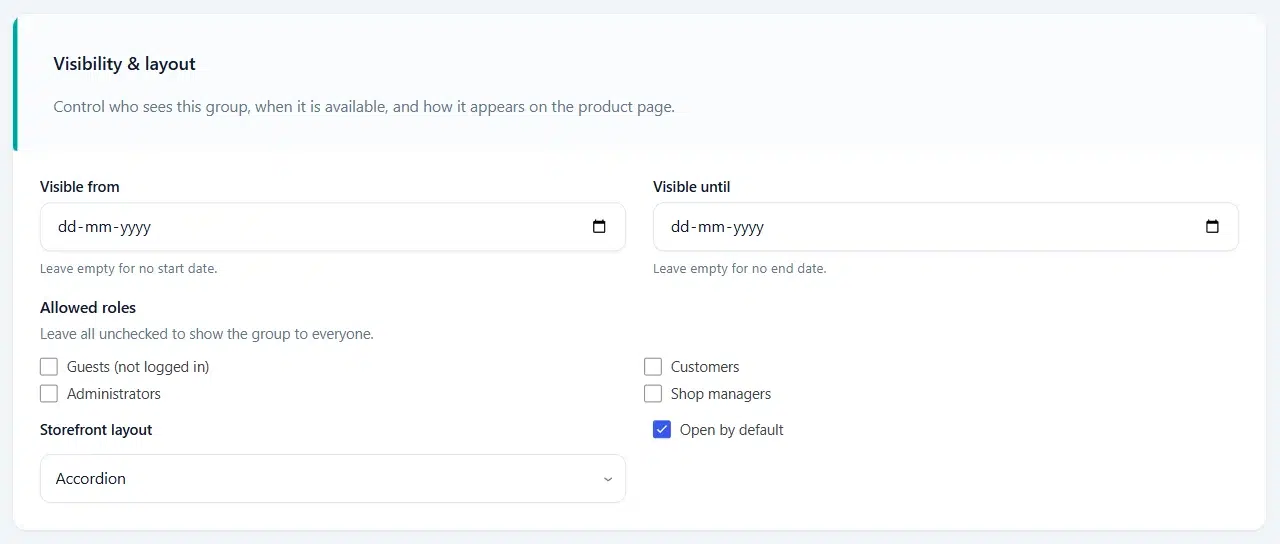This screenshot has width=1280, height=544.
Task: Open calendar picker for Visible until
Action: point(1212,227)
